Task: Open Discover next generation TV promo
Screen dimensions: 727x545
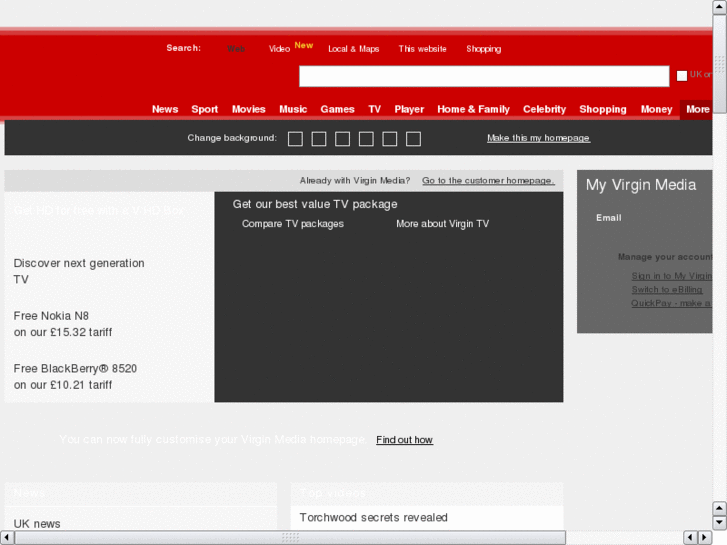Action: 79,271
